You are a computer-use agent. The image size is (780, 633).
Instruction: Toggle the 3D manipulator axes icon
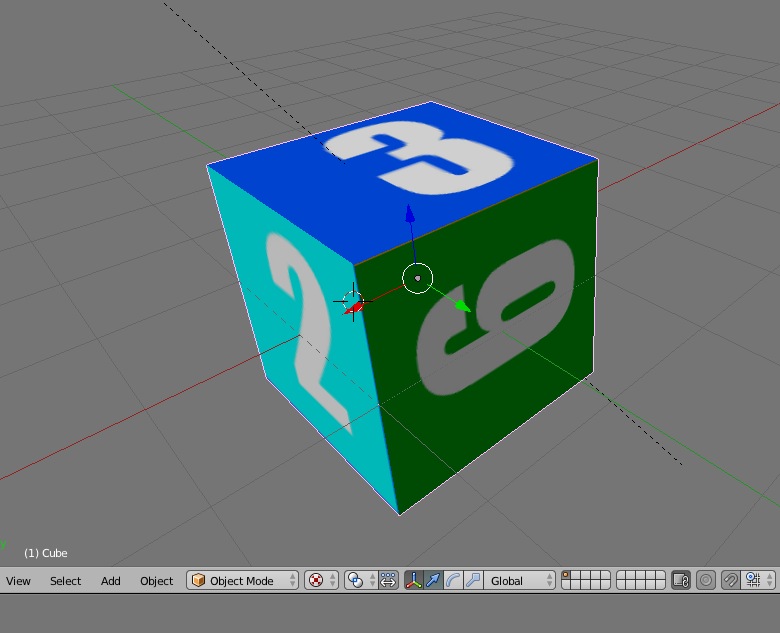(413, 580)
